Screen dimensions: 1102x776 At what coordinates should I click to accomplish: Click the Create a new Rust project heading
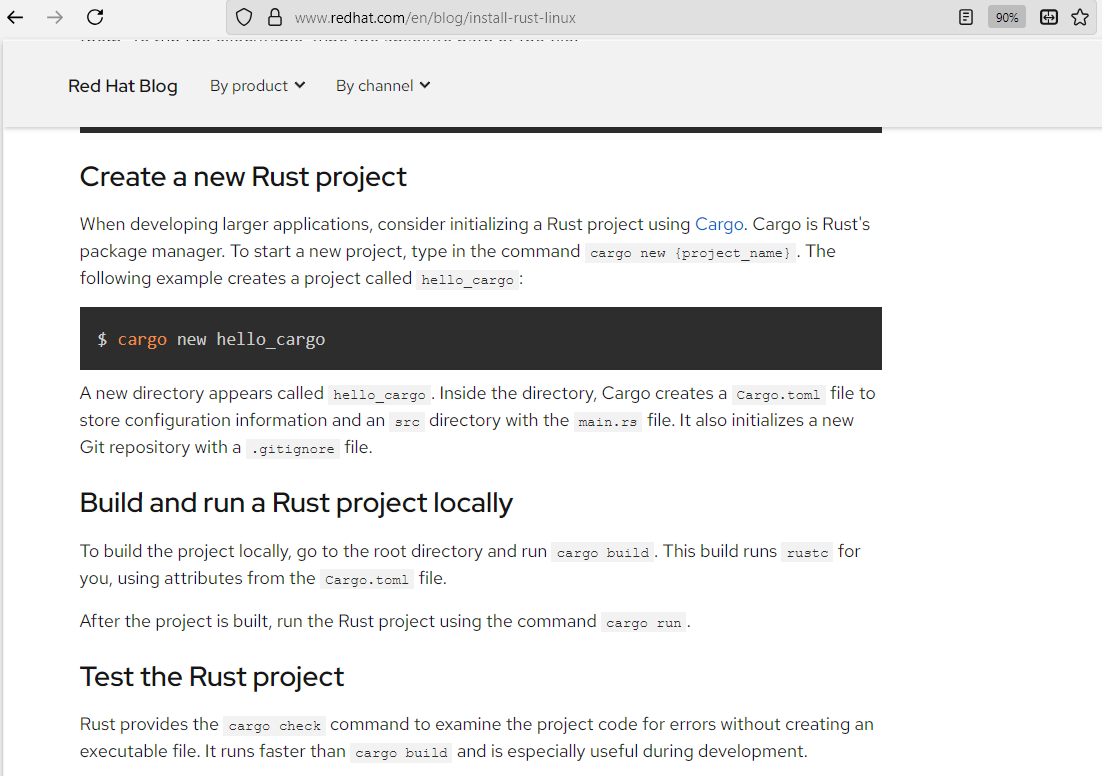coord(243,176)
